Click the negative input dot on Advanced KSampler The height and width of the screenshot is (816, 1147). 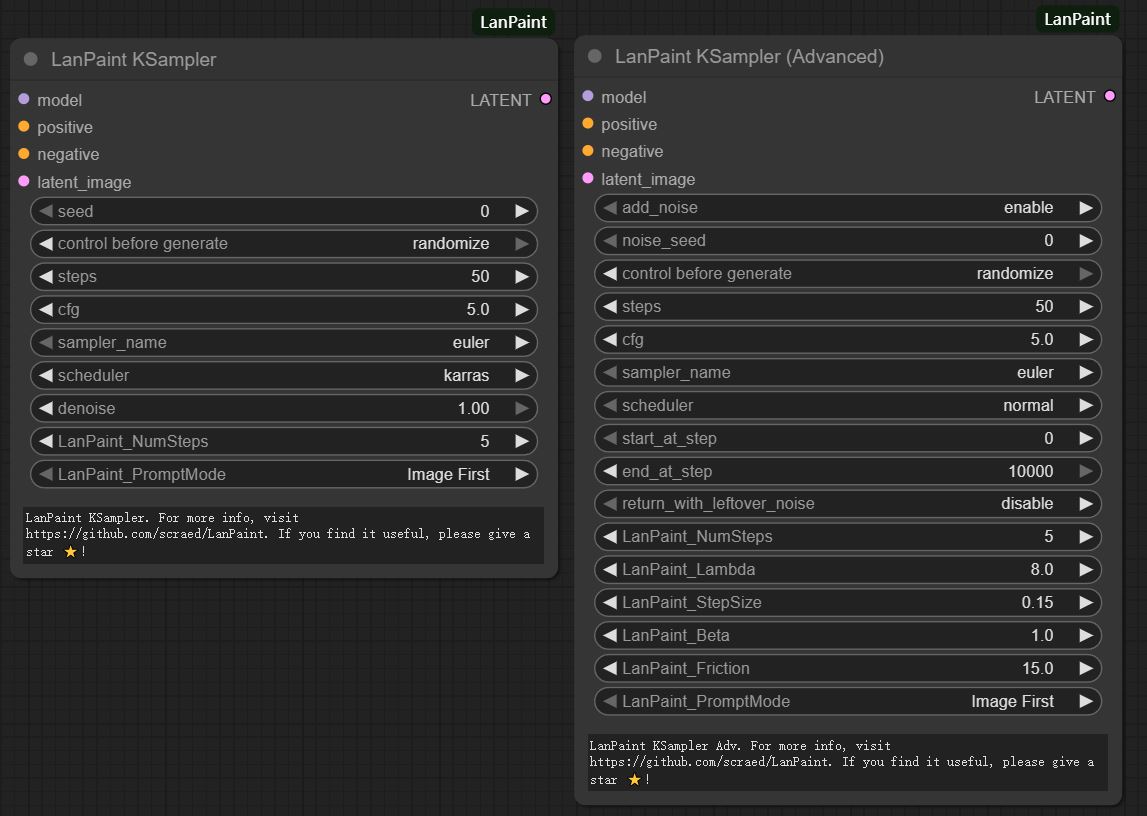click(588, 151)
